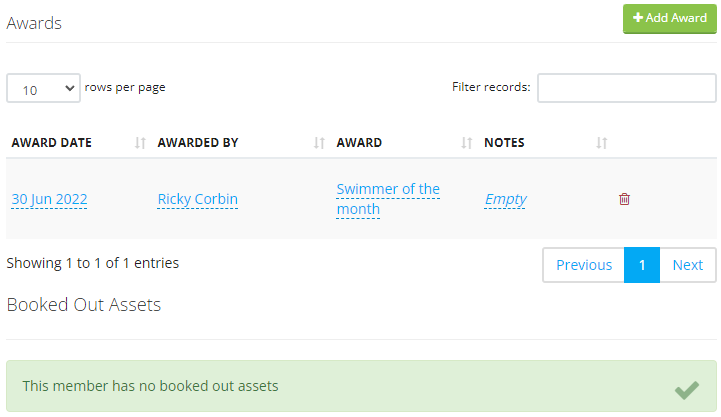721x417 pixels.
Task: Sort by Award column arrows
Action: pyautogui.click(x=466, y=143)
